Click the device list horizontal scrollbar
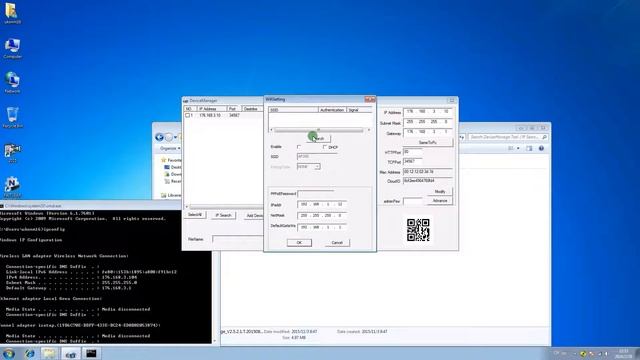 click(x=224, y=207)
